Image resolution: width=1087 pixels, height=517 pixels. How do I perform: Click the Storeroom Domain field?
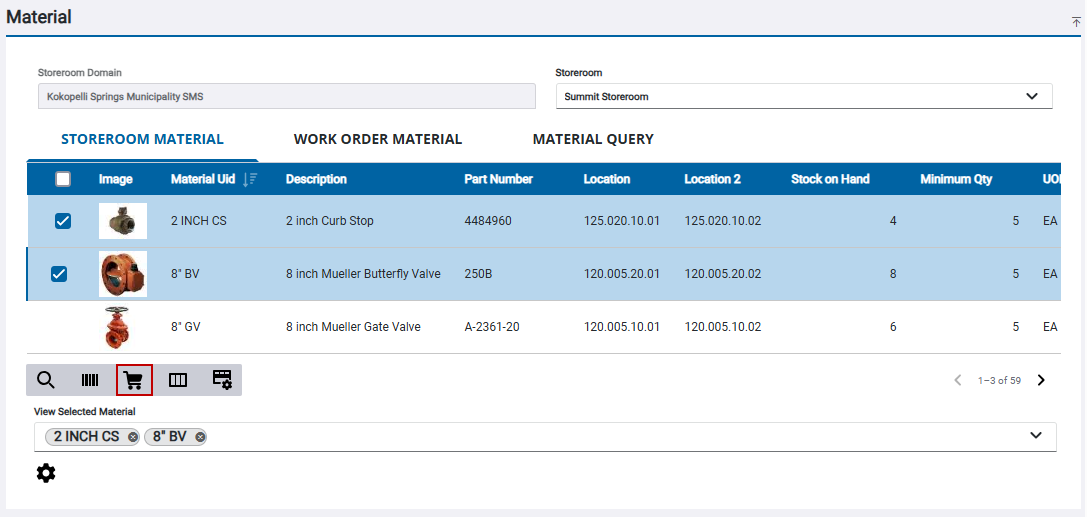286,96
